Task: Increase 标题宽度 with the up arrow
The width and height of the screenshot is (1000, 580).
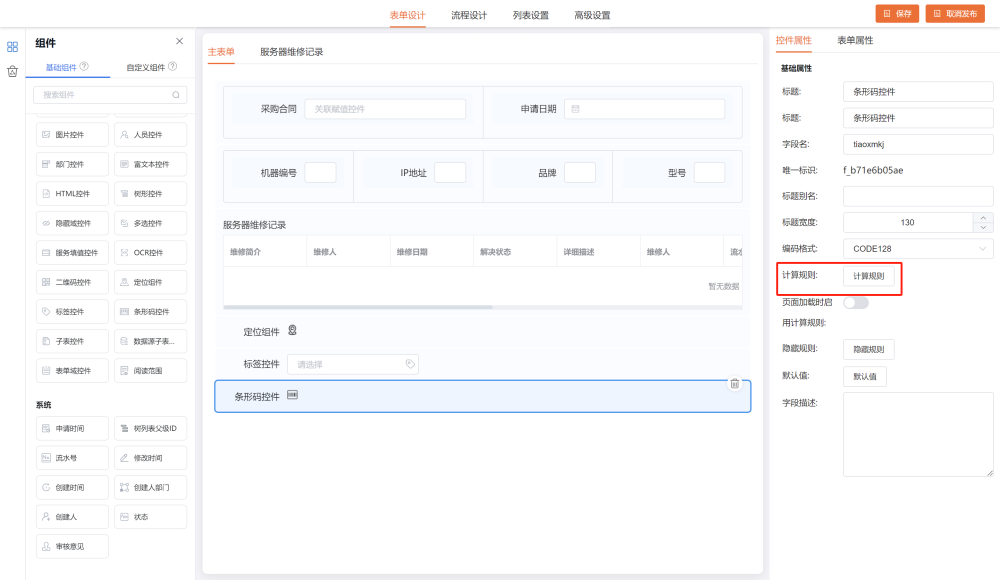Action: click(x=984, y=217)
